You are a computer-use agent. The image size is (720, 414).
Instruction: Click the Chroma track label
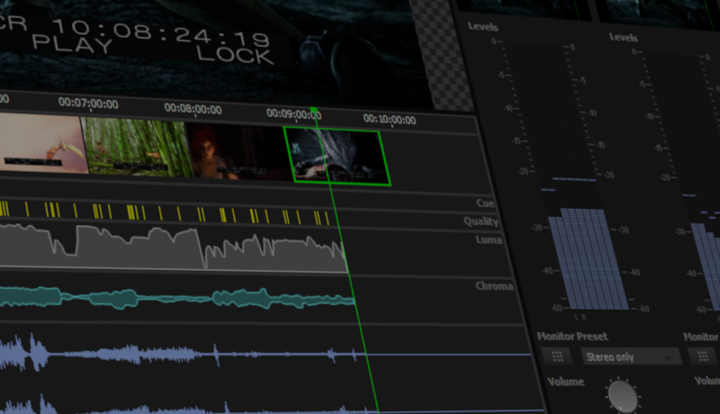pyautogui.click(x=494, y=286)
